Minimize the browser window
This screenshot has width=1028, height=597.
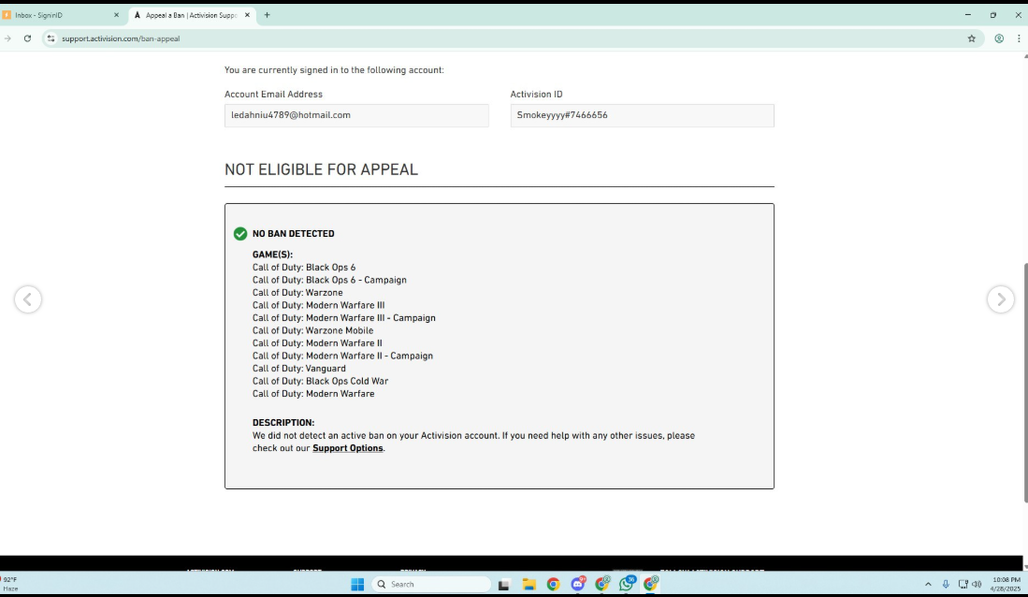click(x=968, y=15)
